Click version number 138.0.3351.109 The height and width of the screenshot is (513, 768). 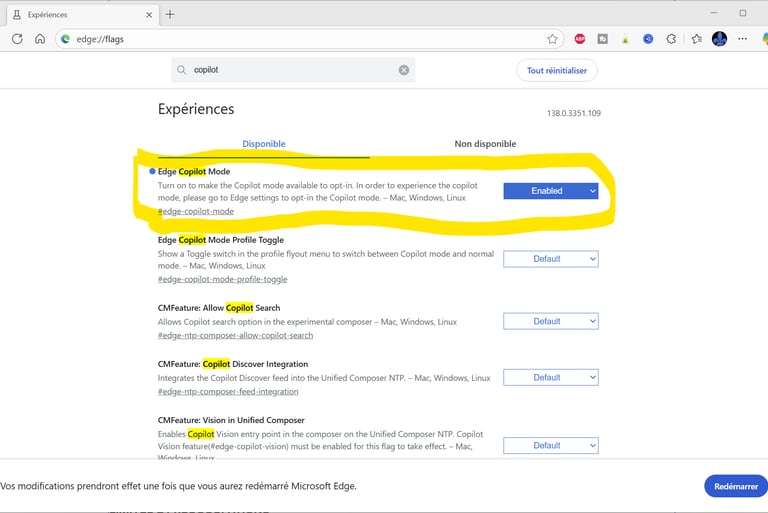574,113
